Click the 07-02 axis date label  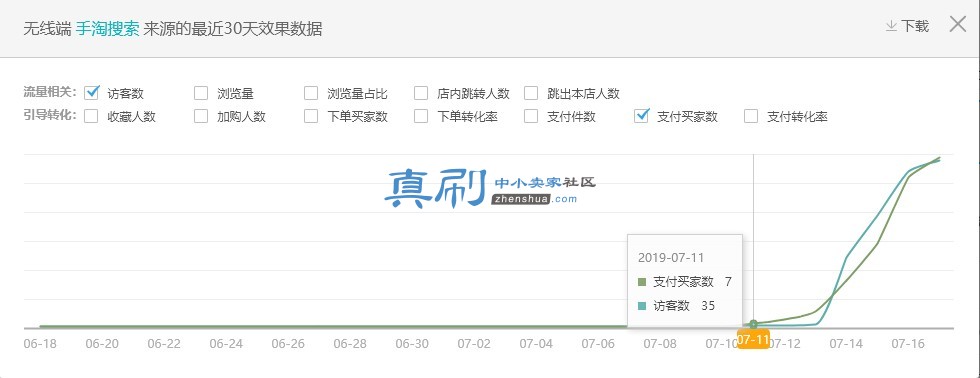[x=474, y=344]
